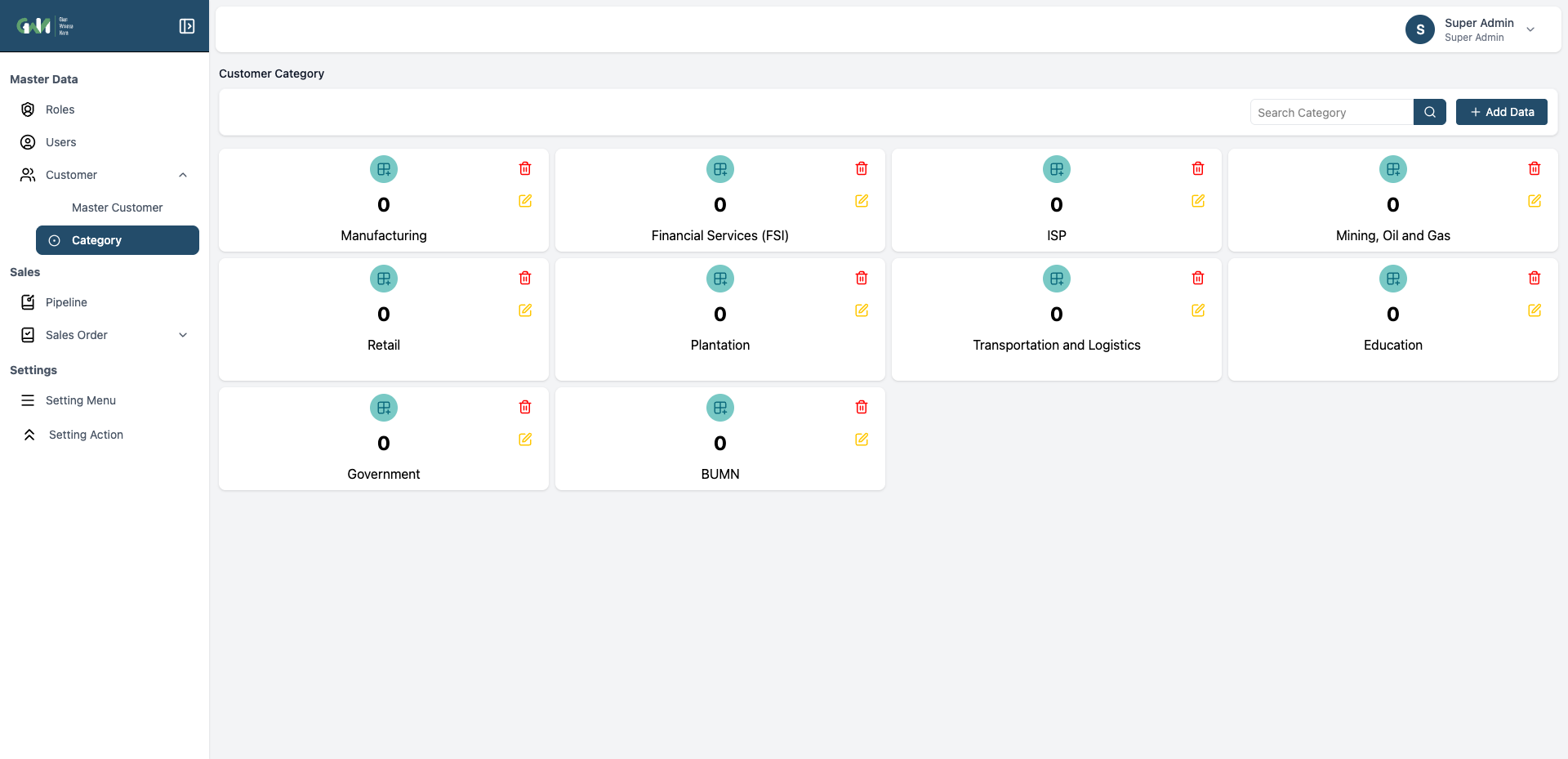Click the search magnifier button

1430,112
